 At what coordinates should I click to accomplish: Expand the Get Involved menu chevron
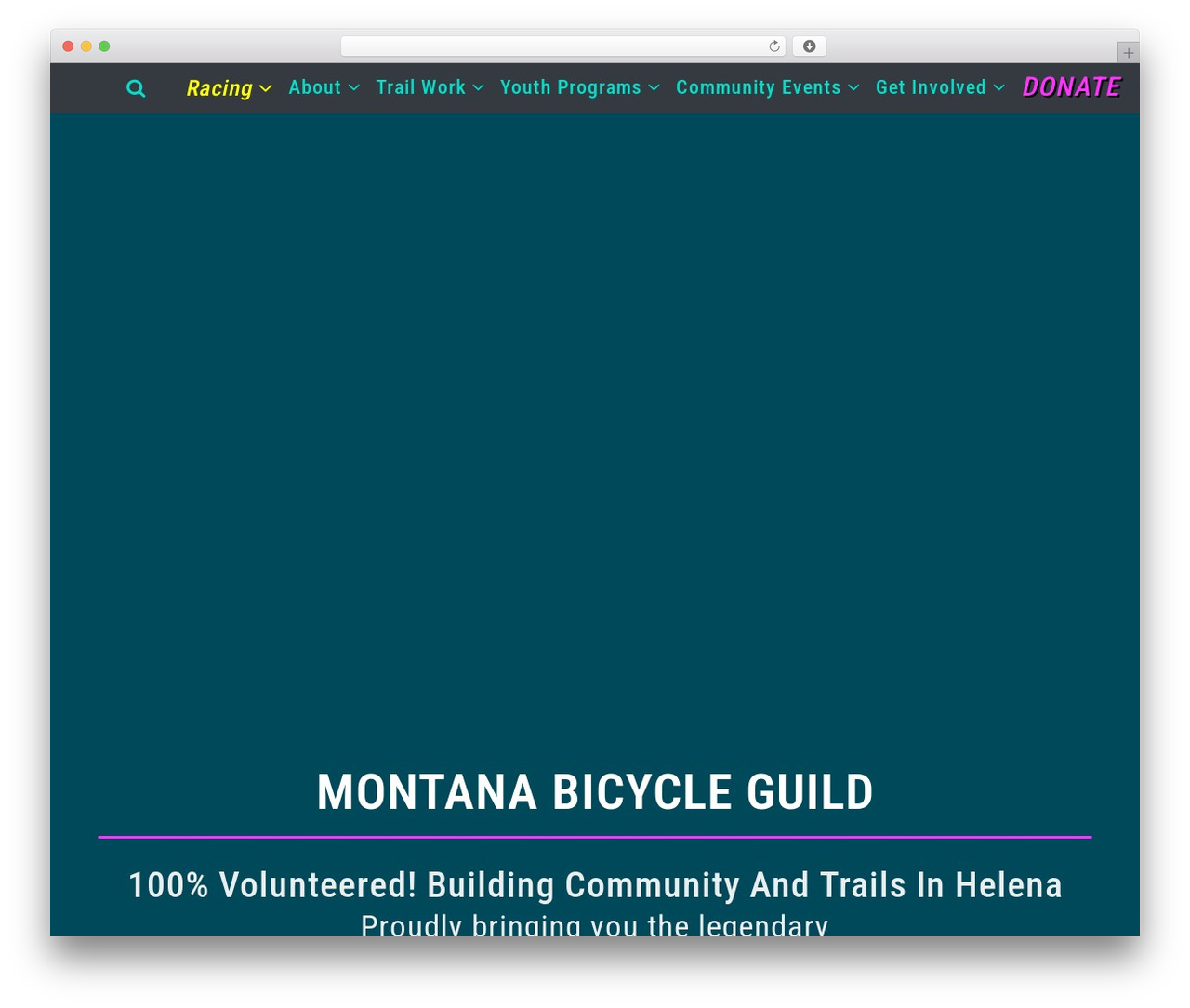click(999, 87)
